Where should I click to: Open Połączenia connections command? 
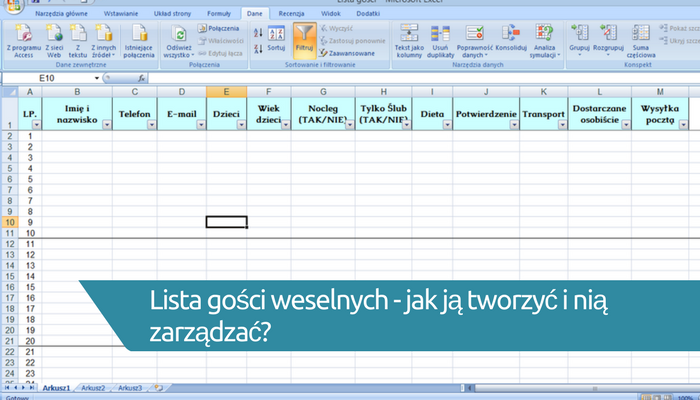[219, 28]
